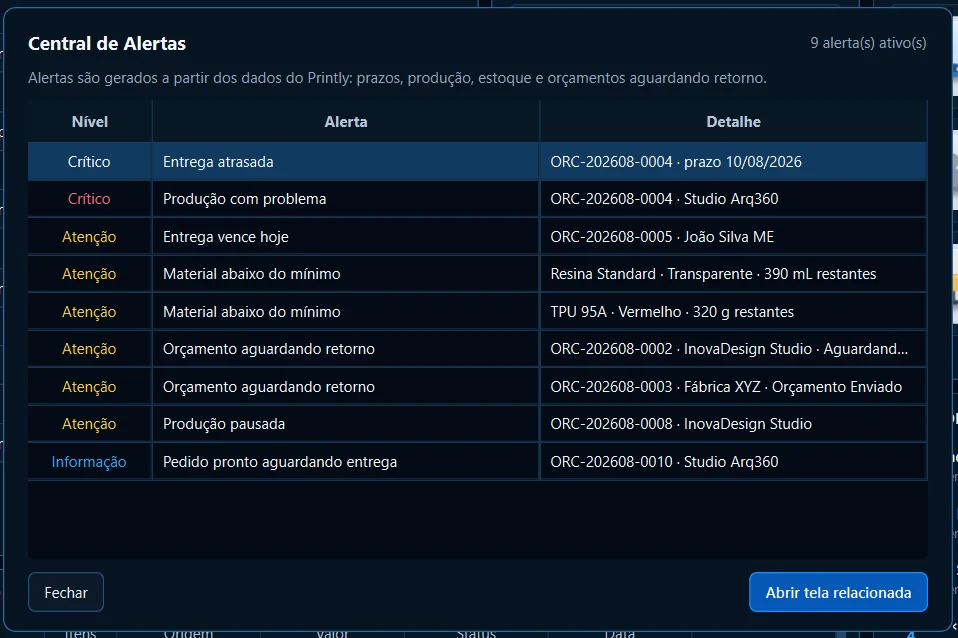Screen dimensions: 958x638
Task: Click the 9 alerta(s) ativo(s) counter
Action: coord(868,43)
